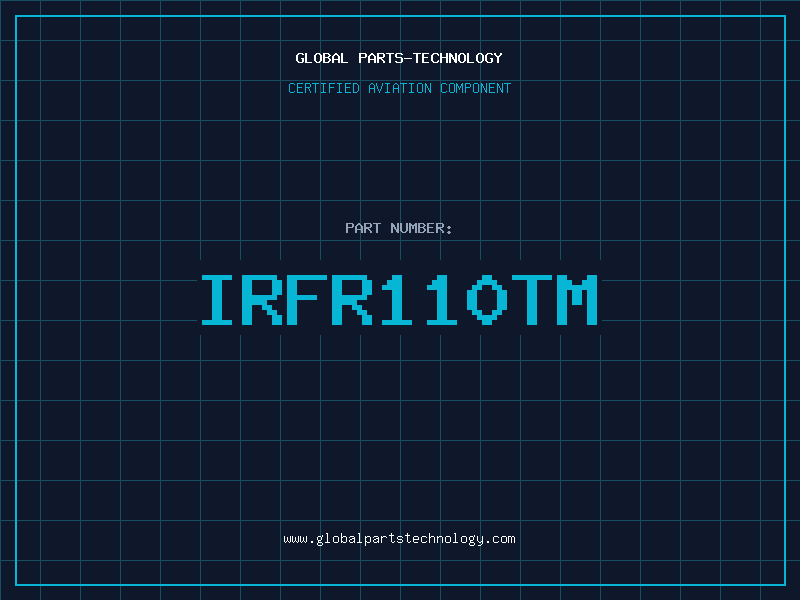Click the word CERTIFIED in the subtitle
Screen dimensions: 800x600
pyautogui.click(x=324, y=88)
